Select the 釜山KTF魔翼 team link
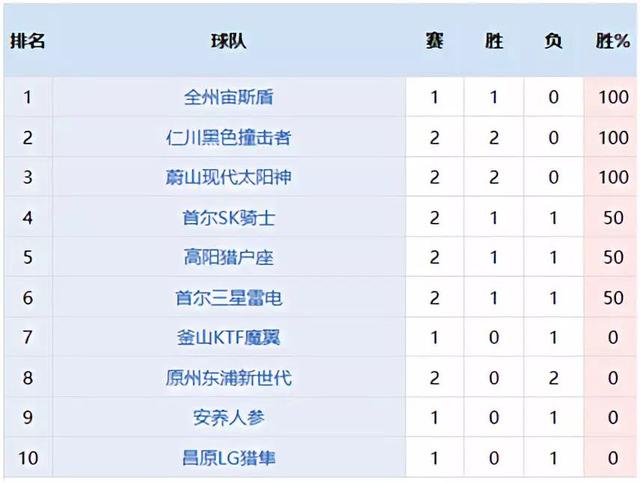 tap(229, 338)
